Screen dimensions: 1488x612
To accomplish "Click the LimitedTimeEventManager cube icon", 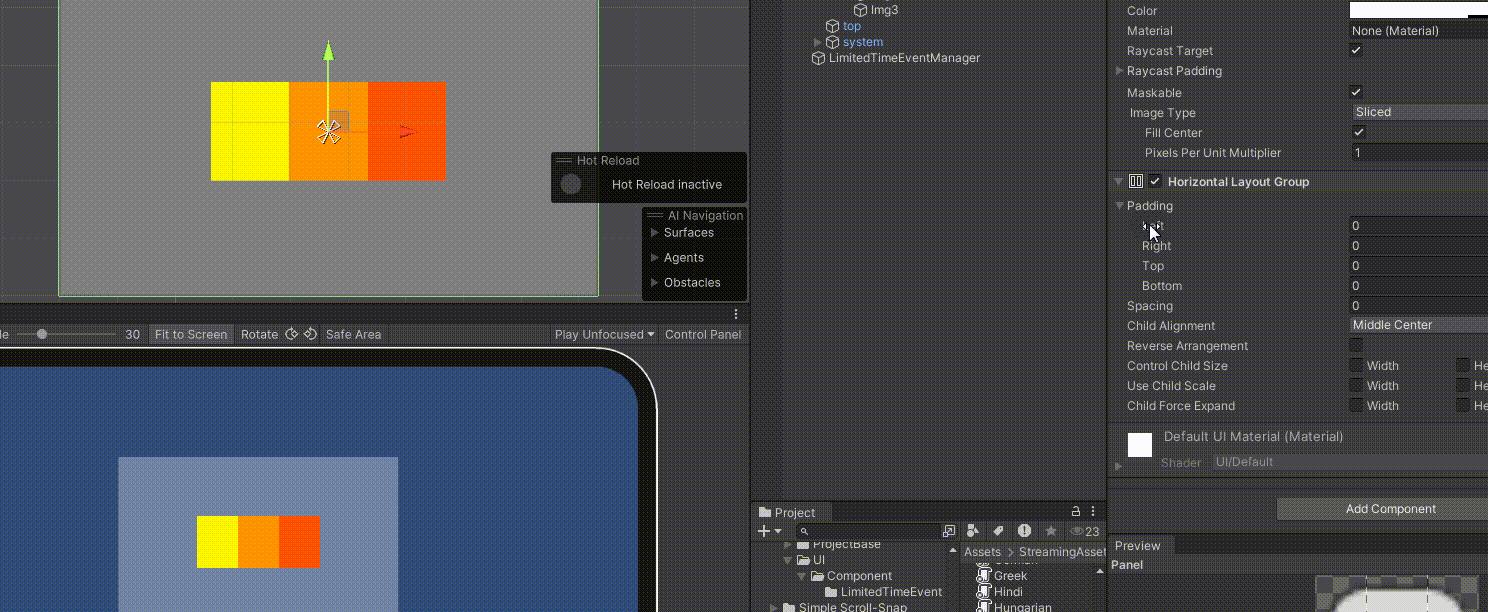I will pyautogui.click(x=818, y=58).
